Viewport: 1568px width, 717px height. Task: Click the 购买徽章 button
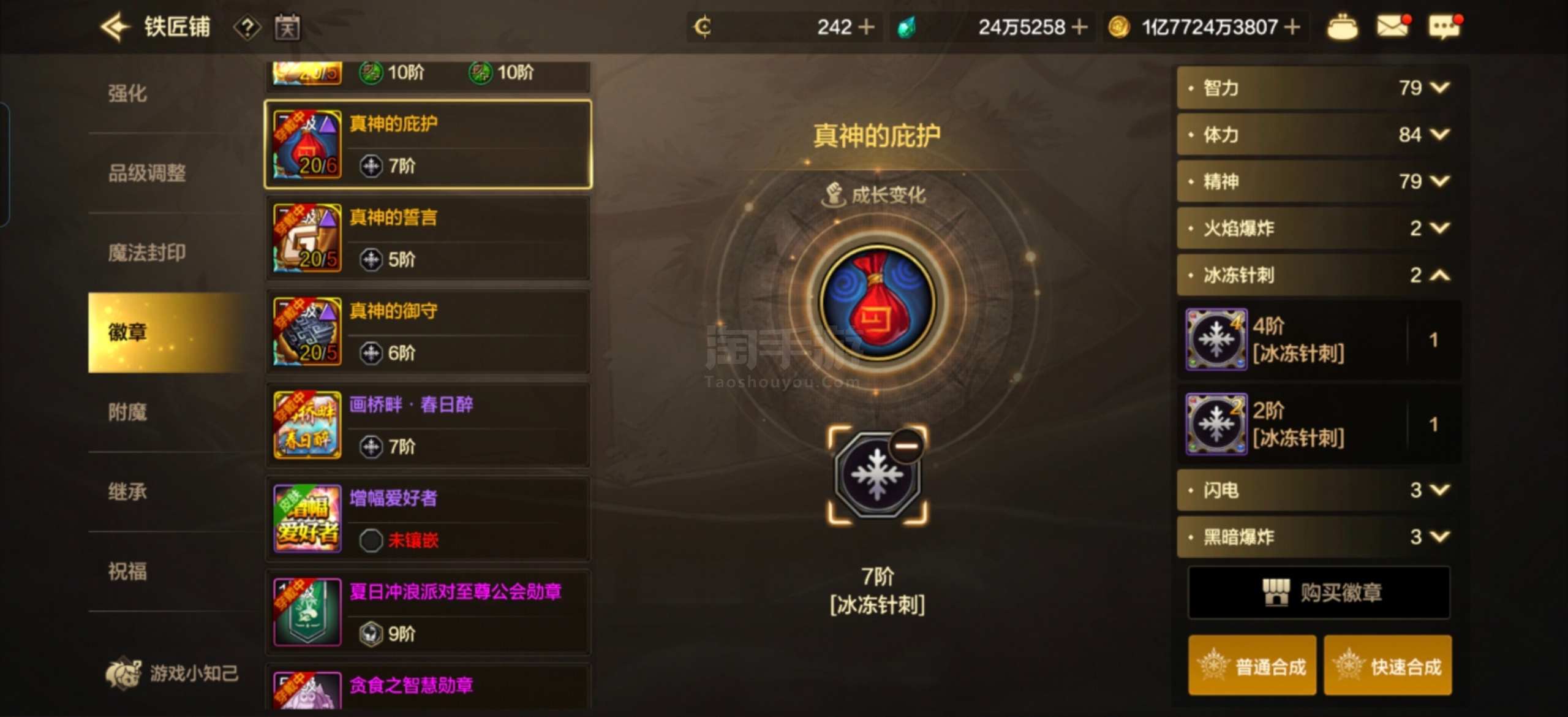click(1319, 593)
